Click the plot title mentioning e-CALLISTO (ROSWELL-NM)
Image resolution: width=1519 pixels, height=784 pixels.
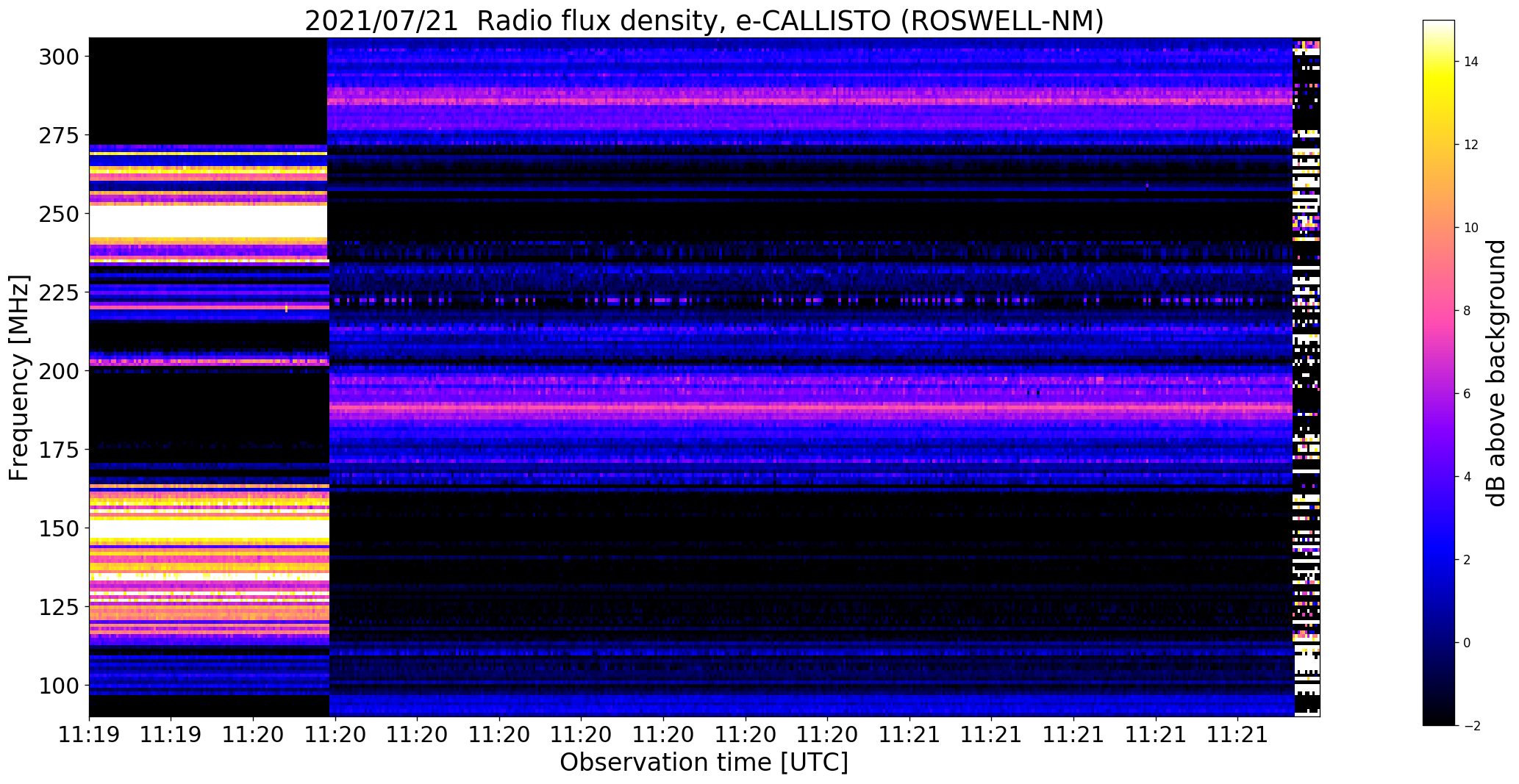point(704,20)
